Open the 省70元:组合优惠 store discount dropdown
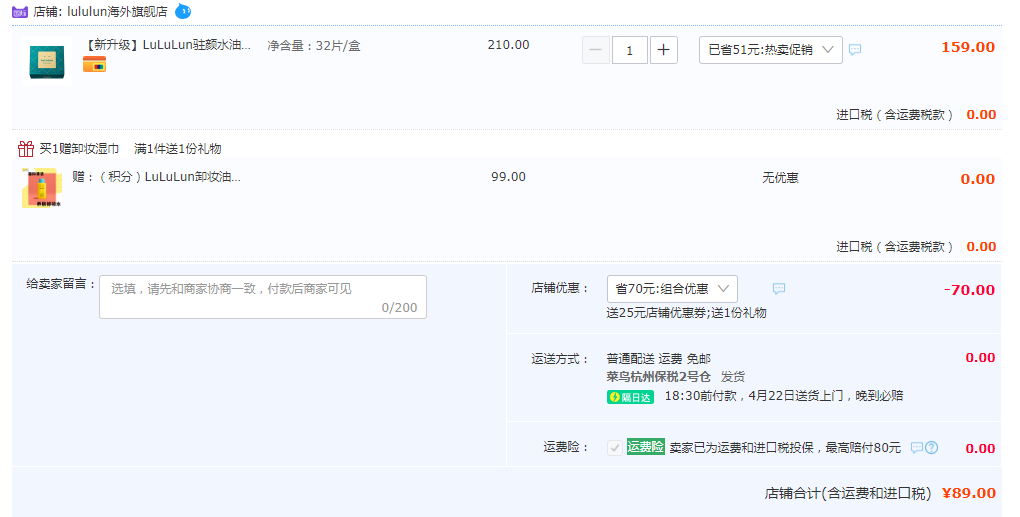The image size is (1020, 517). click(x=672, y=289)
